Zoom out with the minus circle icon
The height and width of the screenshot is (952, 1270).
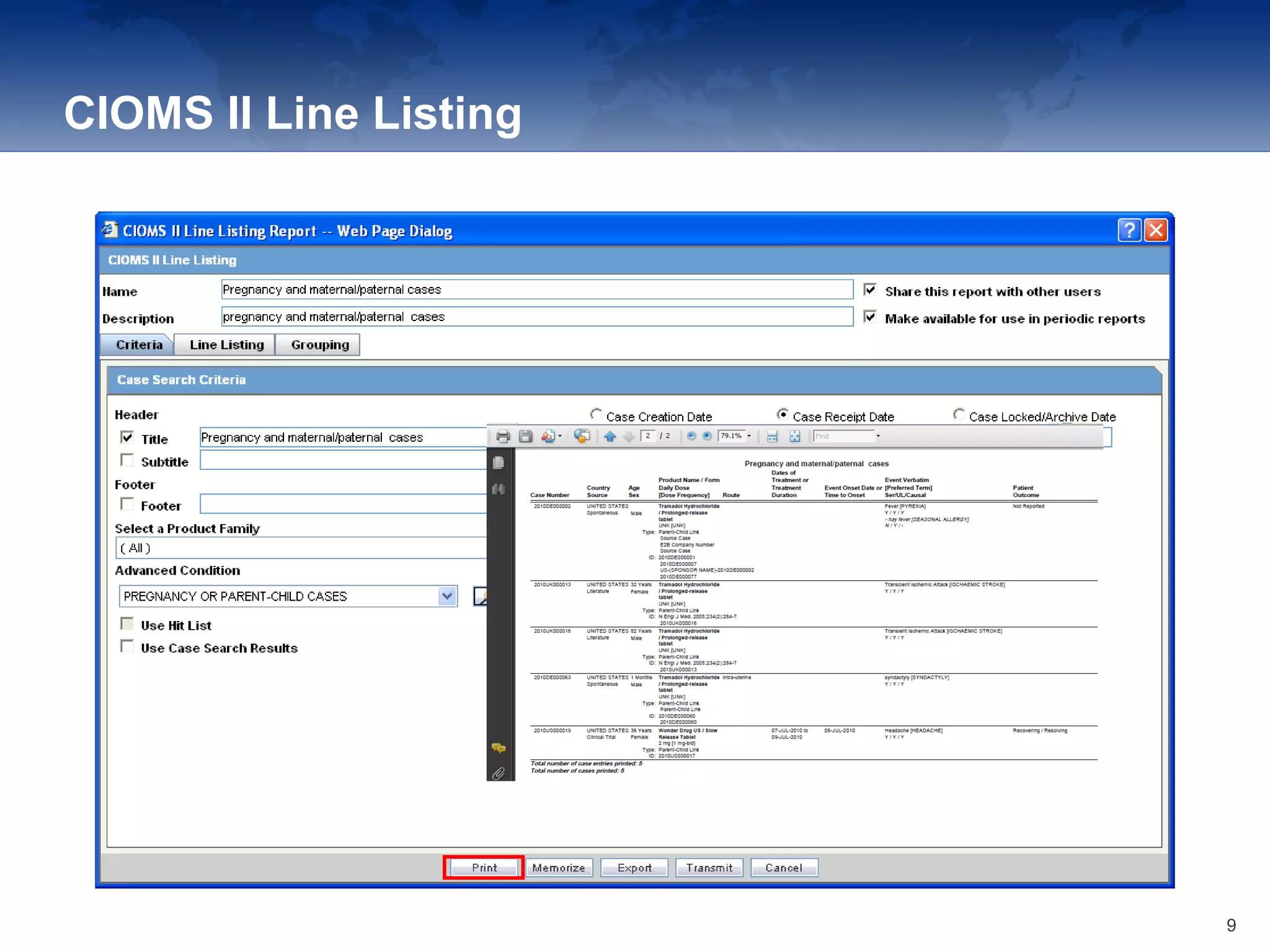(x=691, y=436)
